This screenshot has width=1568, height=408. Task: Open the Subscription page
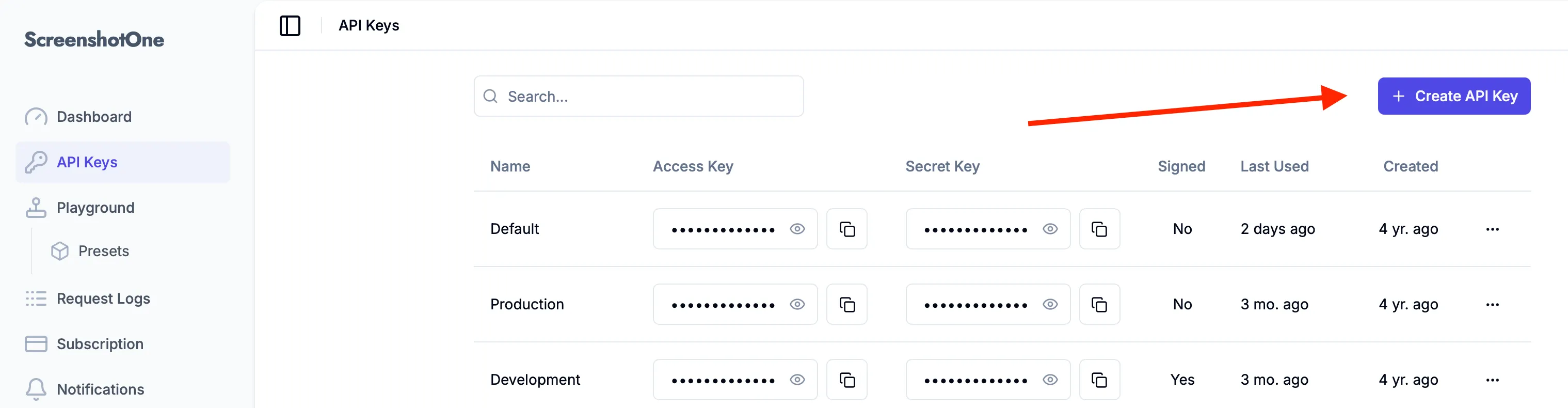coord(100,343)
